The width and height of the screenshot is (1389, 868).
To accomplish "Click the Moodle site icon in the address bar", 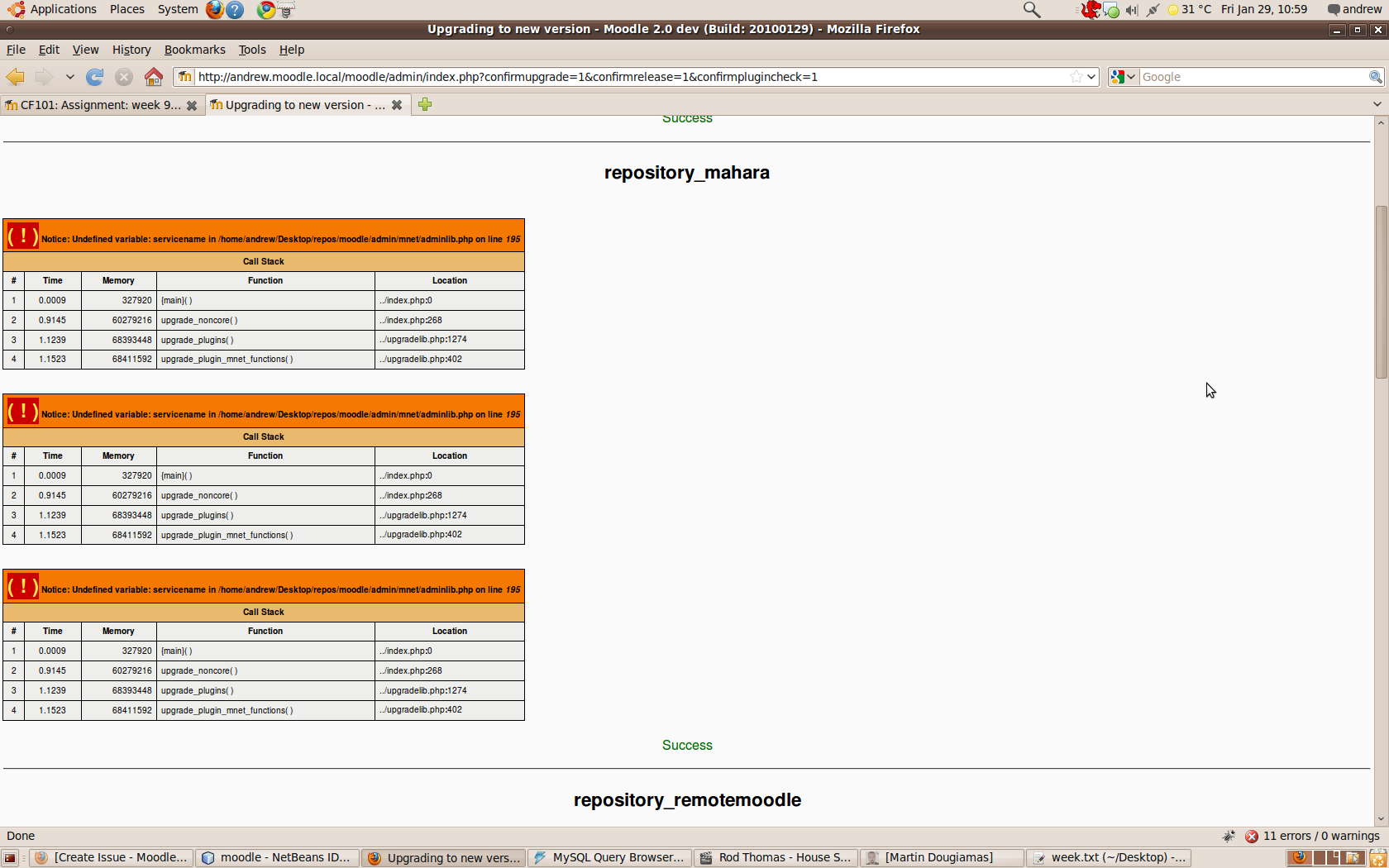I will click(185, 77).
